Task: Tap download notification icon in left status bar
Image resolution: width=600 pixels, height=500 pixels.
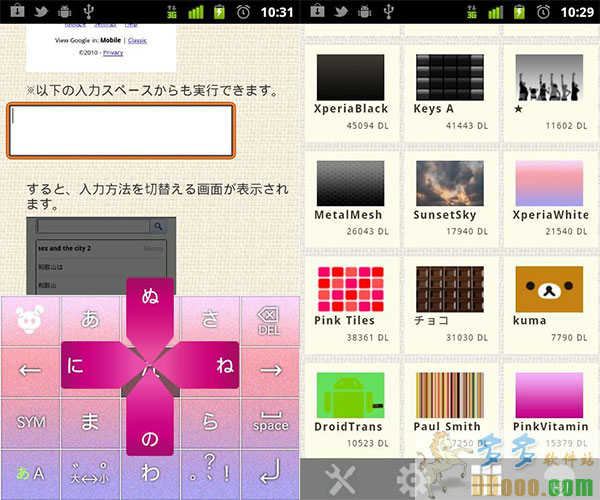Action: (17, 11)
